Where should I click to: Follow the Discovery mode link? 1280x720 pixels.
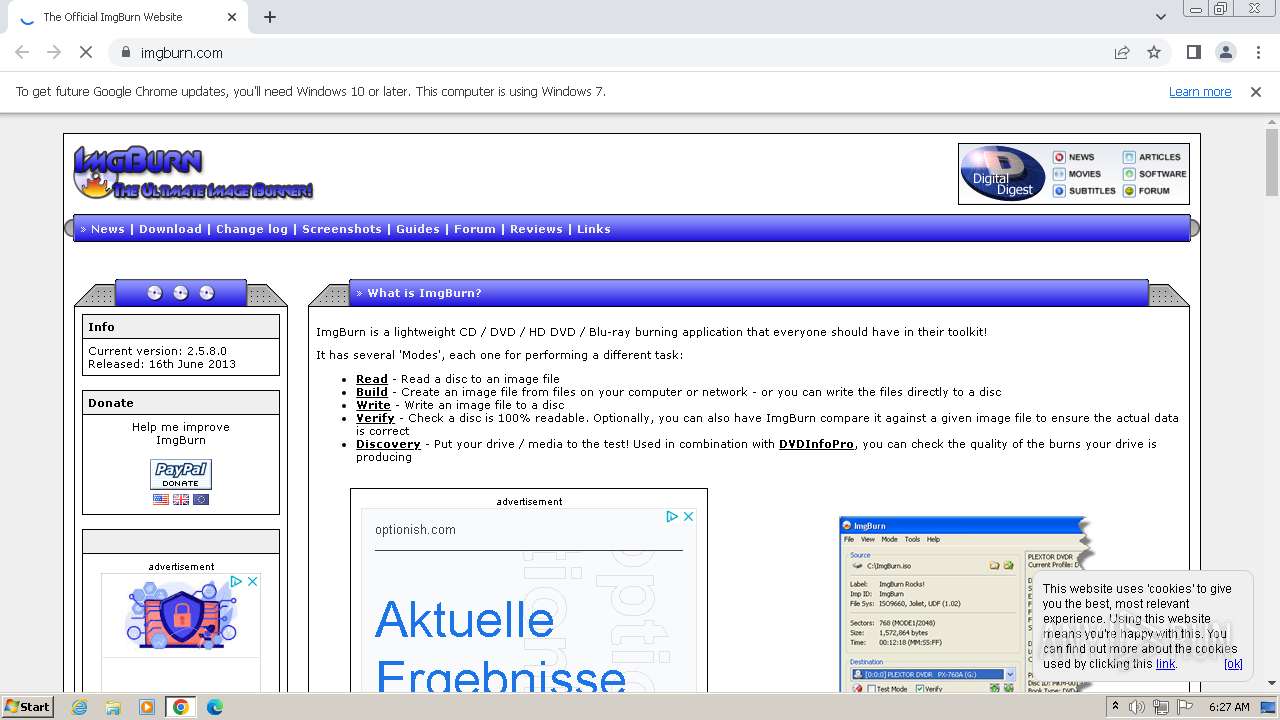pos(388,444)
